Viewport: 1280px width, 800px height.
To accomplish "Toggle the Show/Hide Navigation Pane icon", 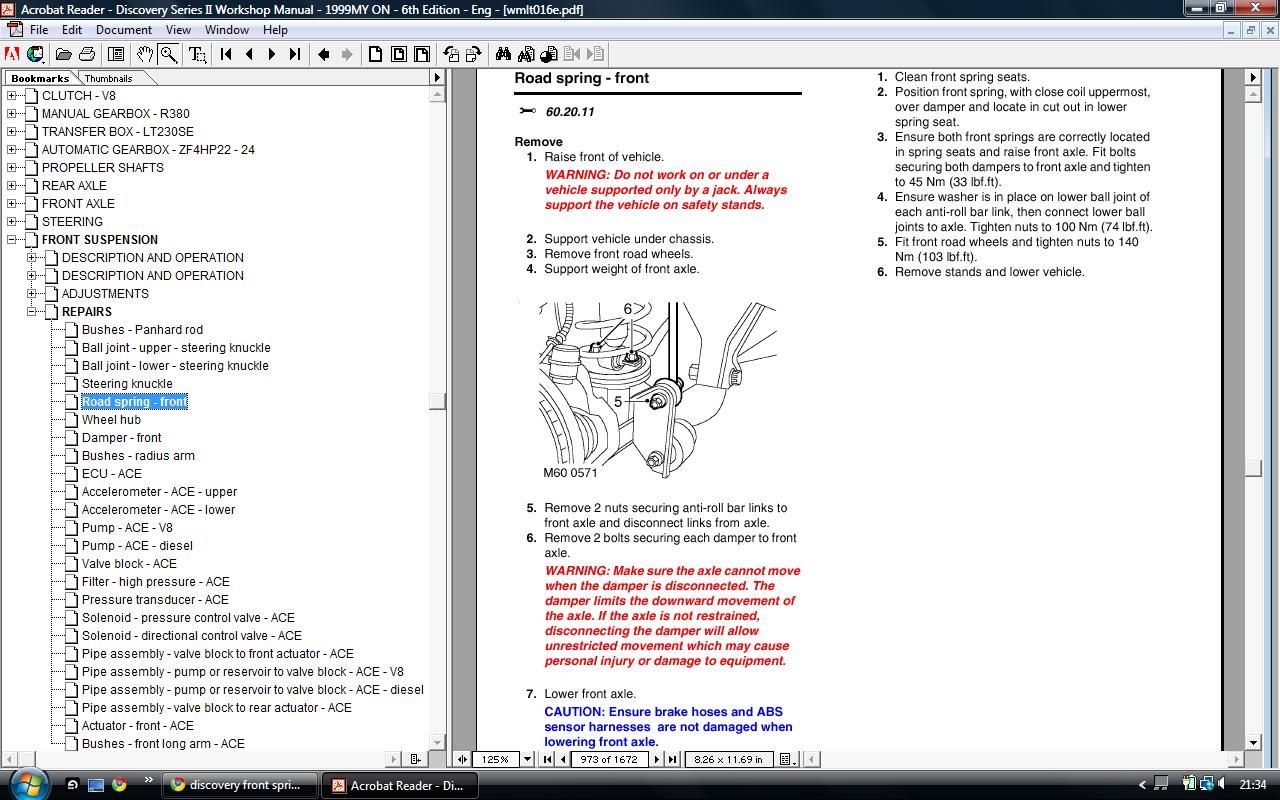I will coord(116,54).
